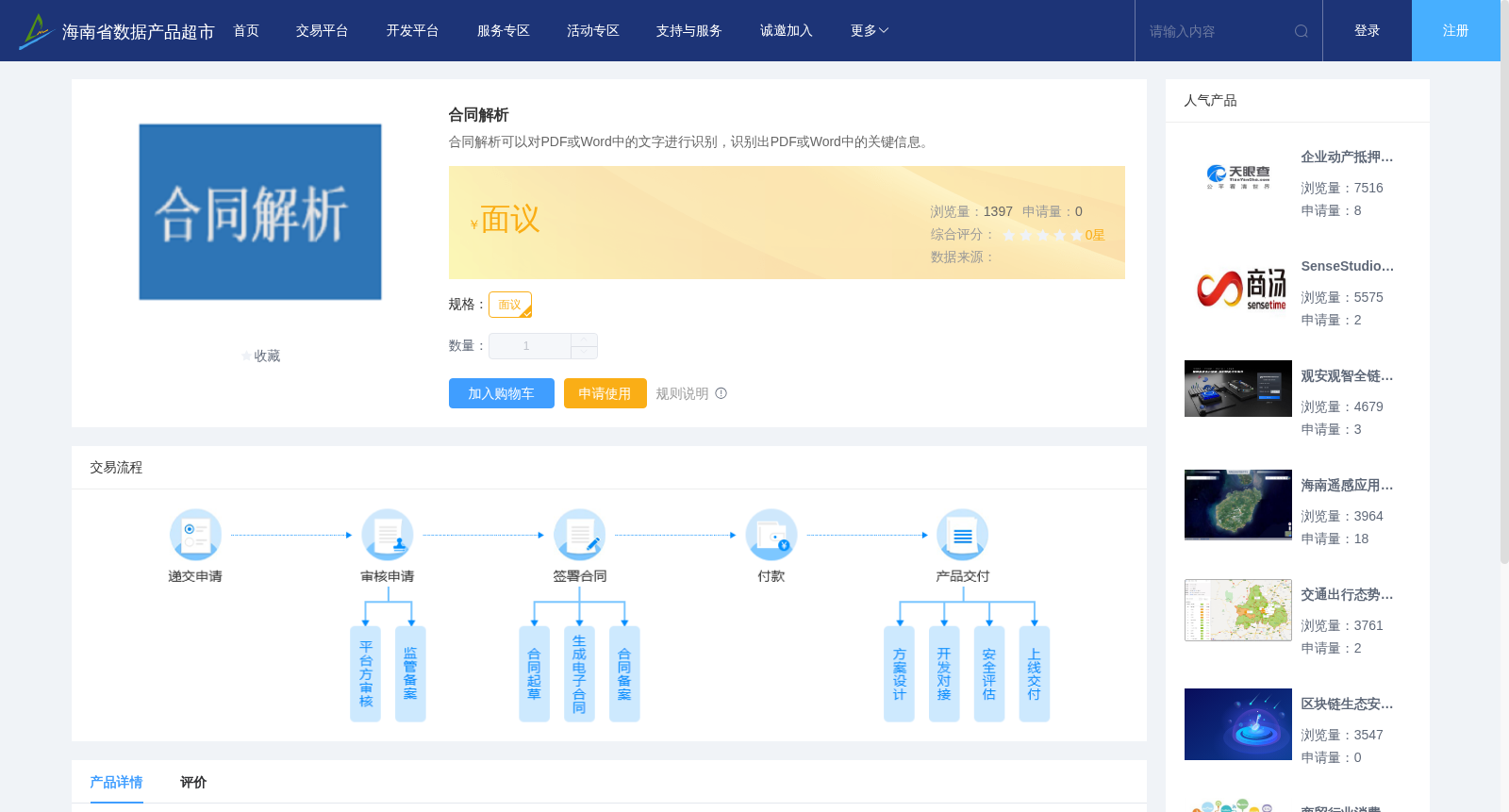Click the 申请使用 button
The height and width of the screenshot is (812, 1509).
pyautogui.click(x=605, y=393)
